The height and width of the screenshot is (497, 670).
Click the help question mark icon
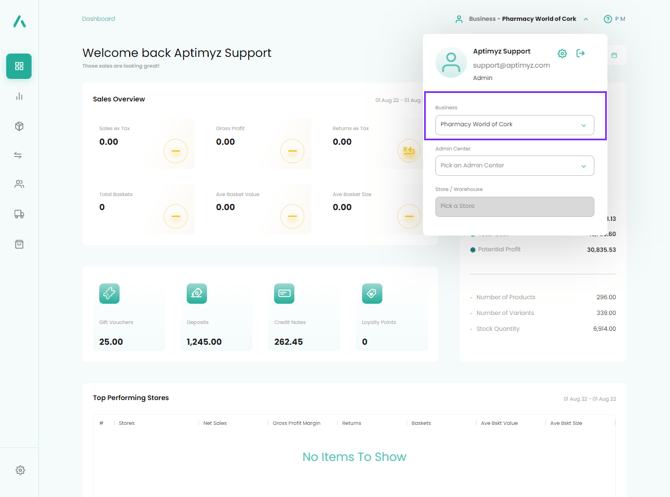tap(607, 19)
